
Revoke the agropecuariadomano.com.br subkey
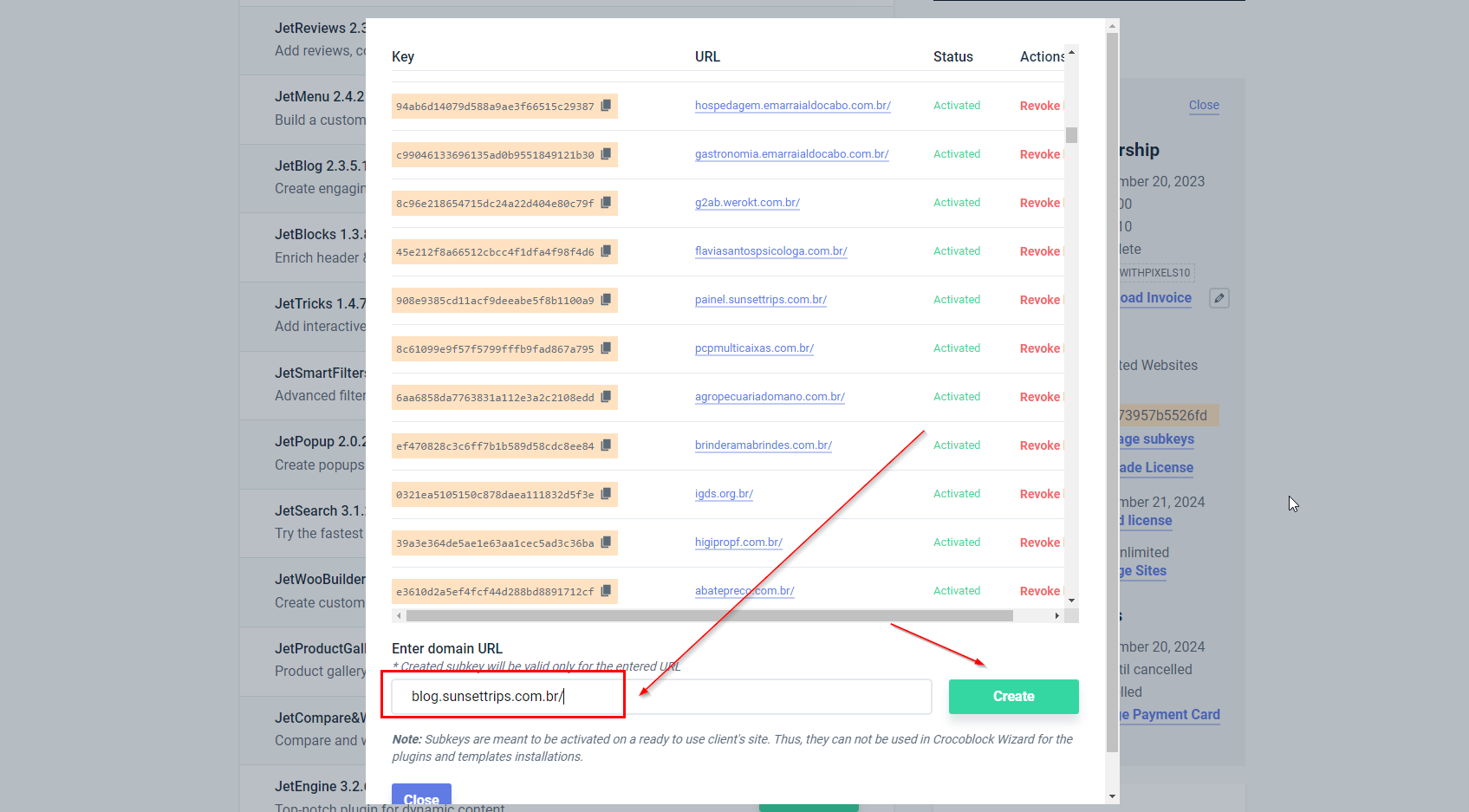pos(1039,397)
